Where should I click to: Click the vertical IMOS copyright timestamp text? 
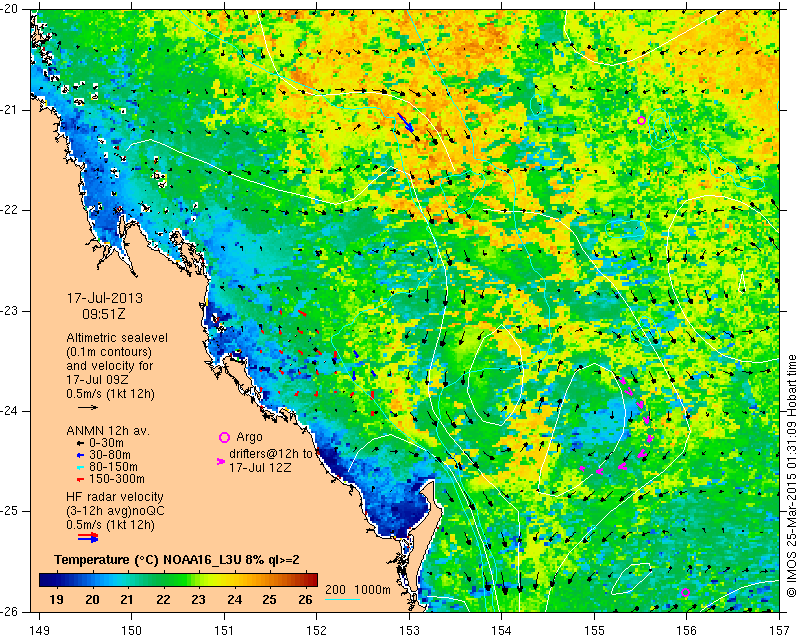[791, 475]
